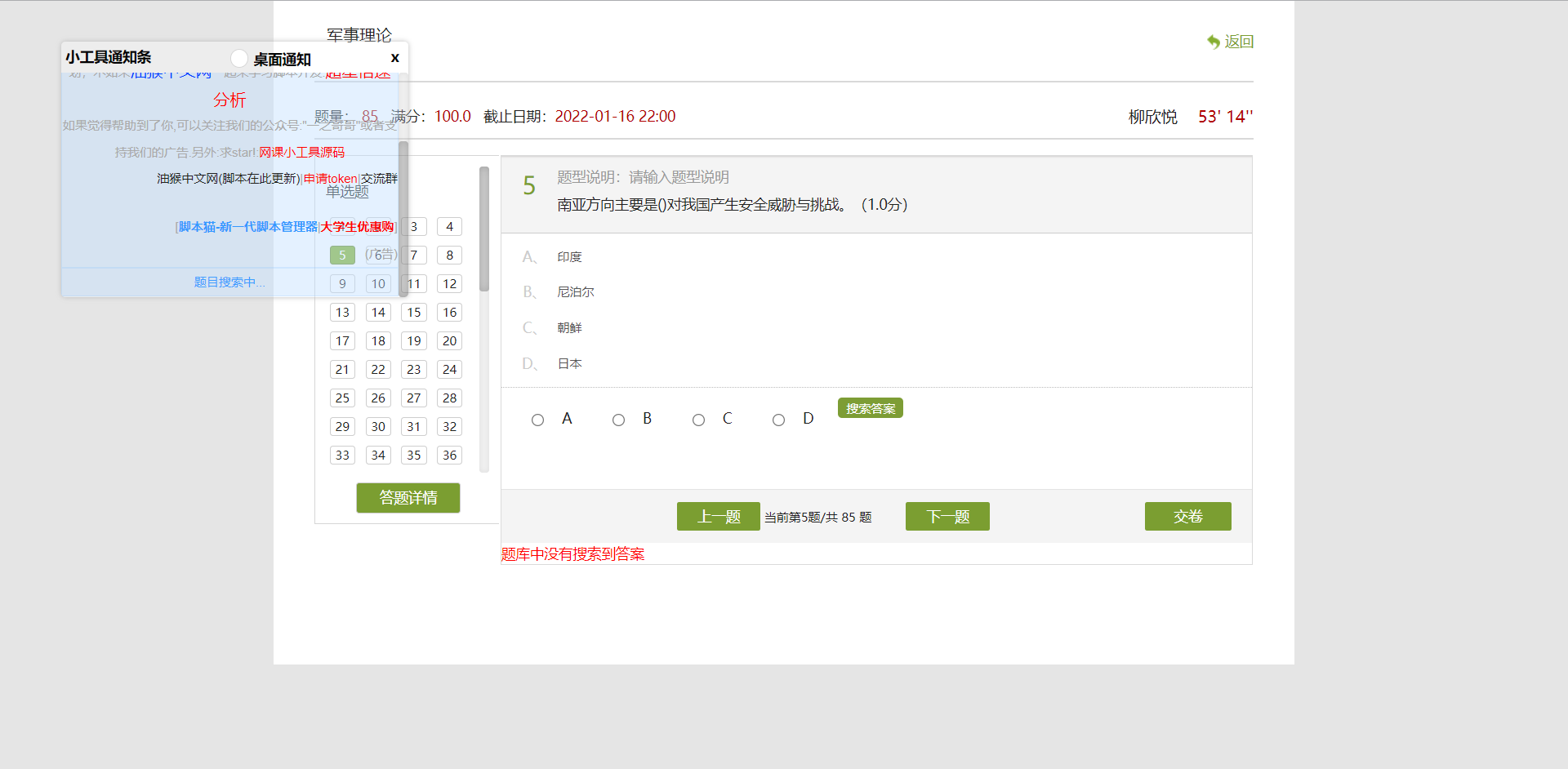
Task: Click the 题库中没有搜索到答案 message
Action: (572, 554)
